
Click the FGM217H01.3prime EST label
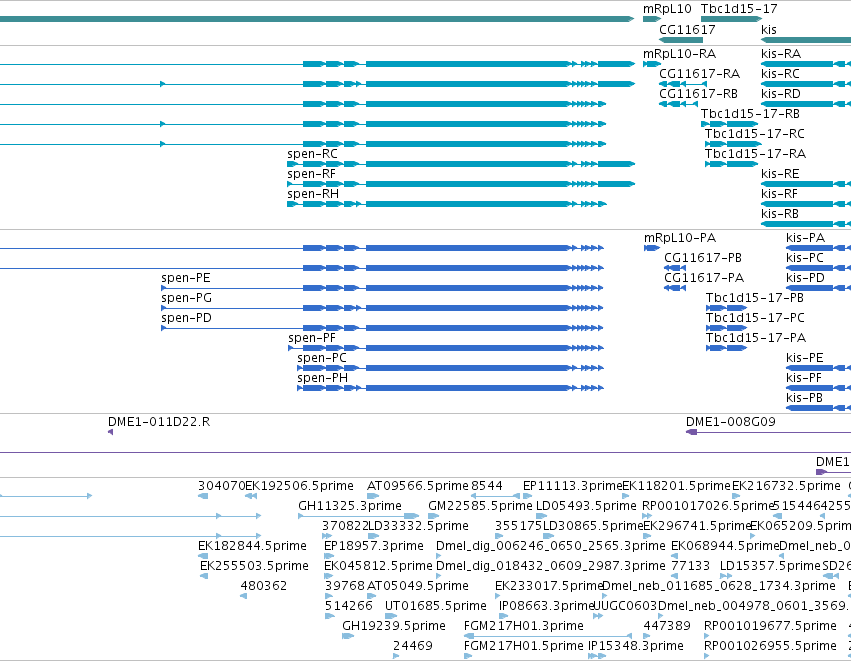pyautogui.click(x=524, y=626)
